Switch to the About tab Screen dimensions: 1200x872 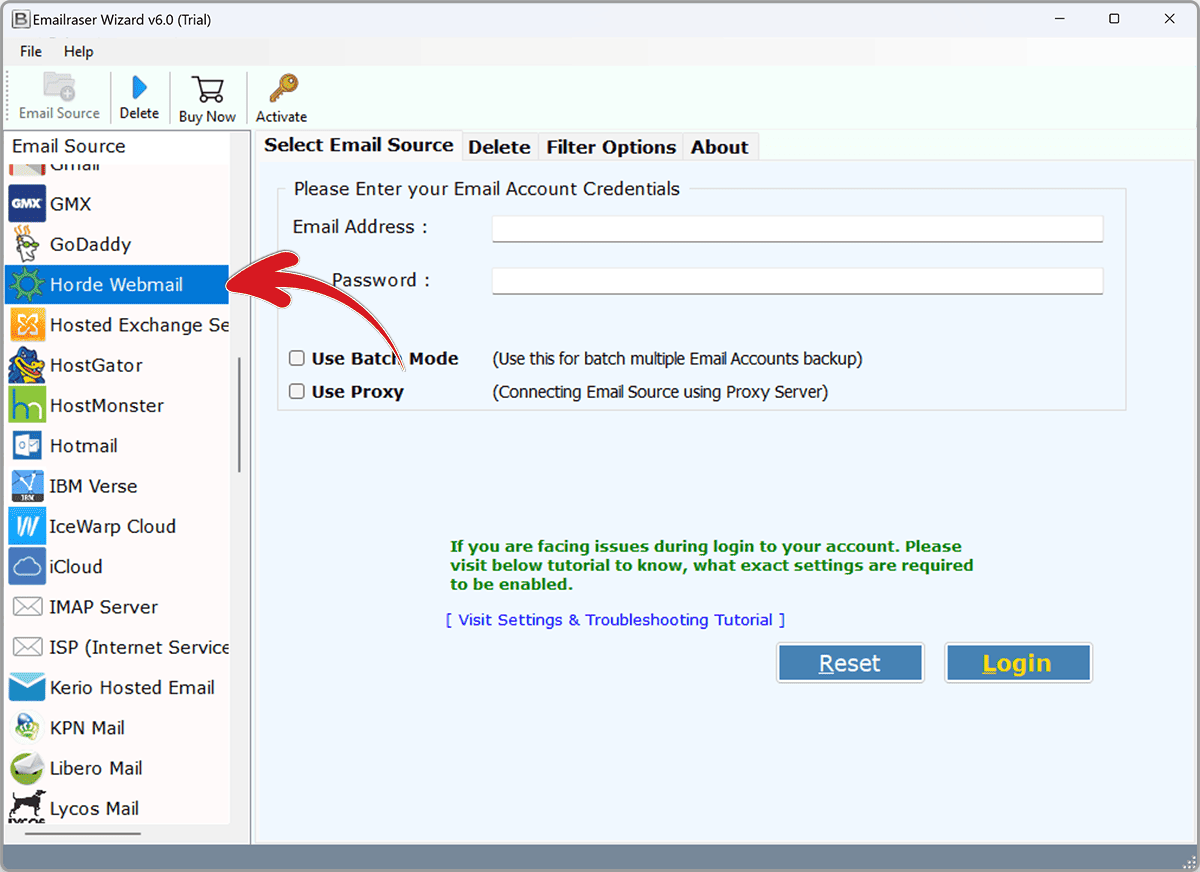719,147
